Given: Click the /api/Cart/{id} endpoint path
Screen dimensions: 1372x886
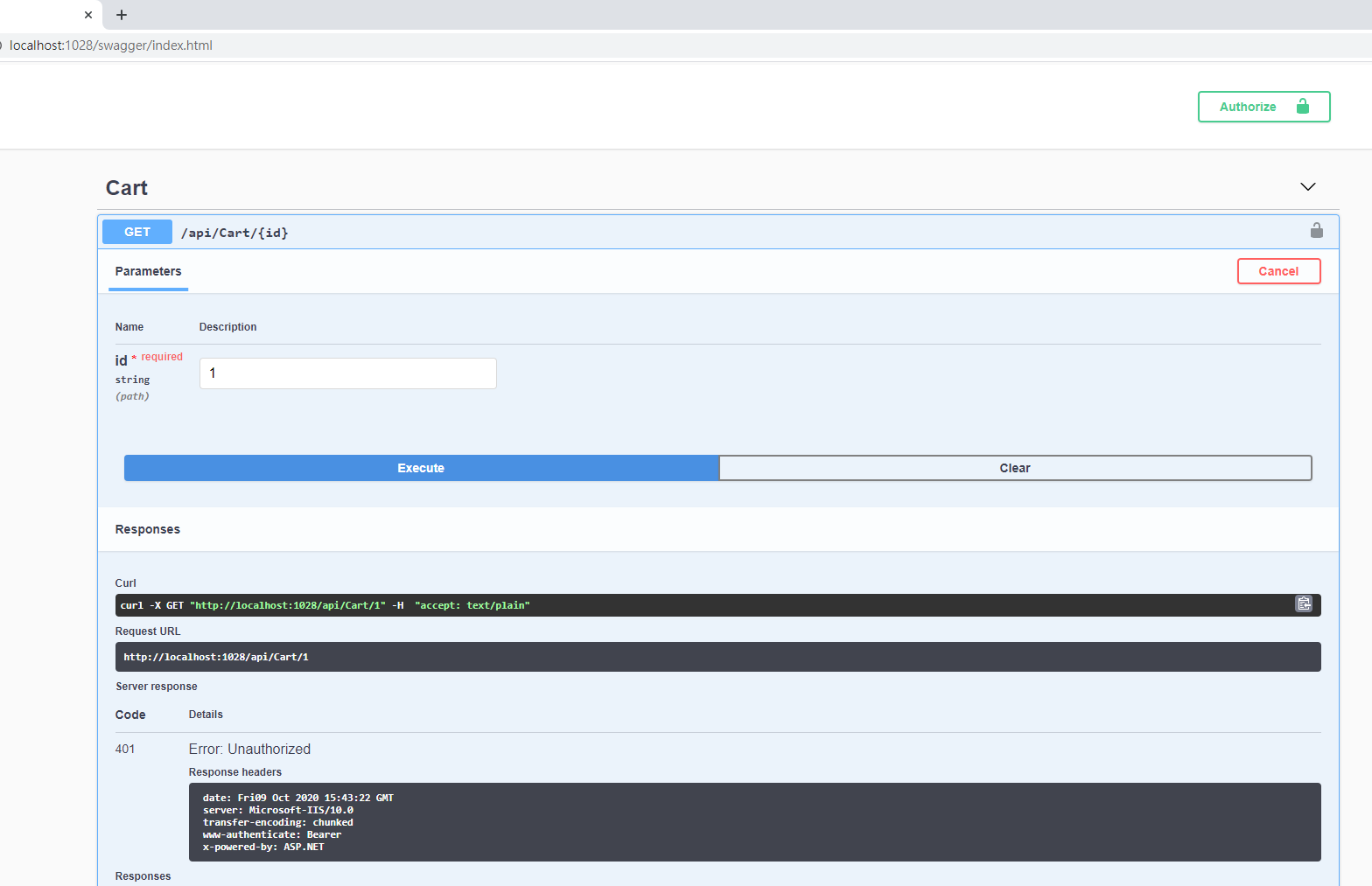Looking at the screenshot, I should (234, 233).
